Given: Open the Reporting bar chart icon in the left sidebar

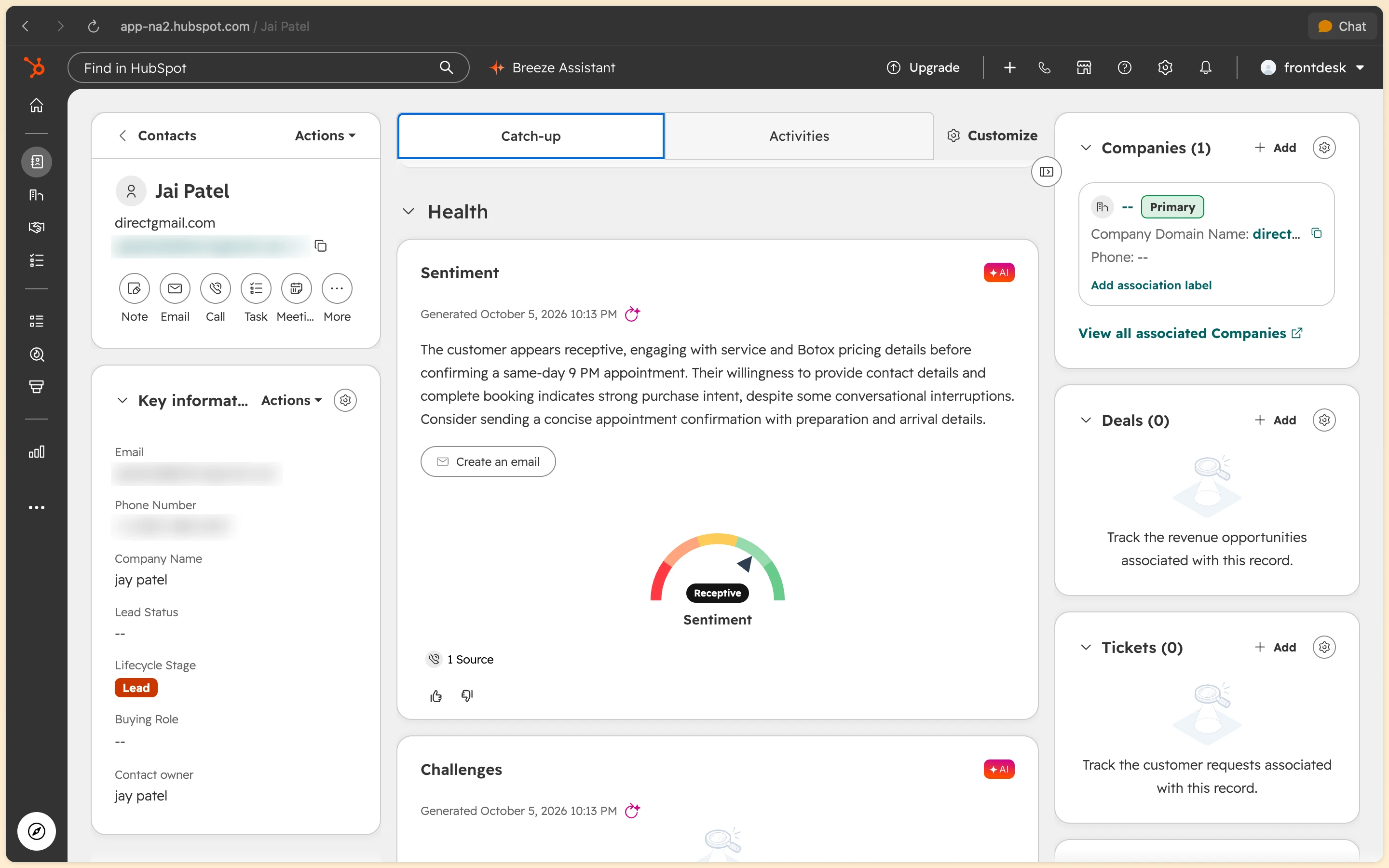Looking at the screenshot, I should [x=36, y=452].
